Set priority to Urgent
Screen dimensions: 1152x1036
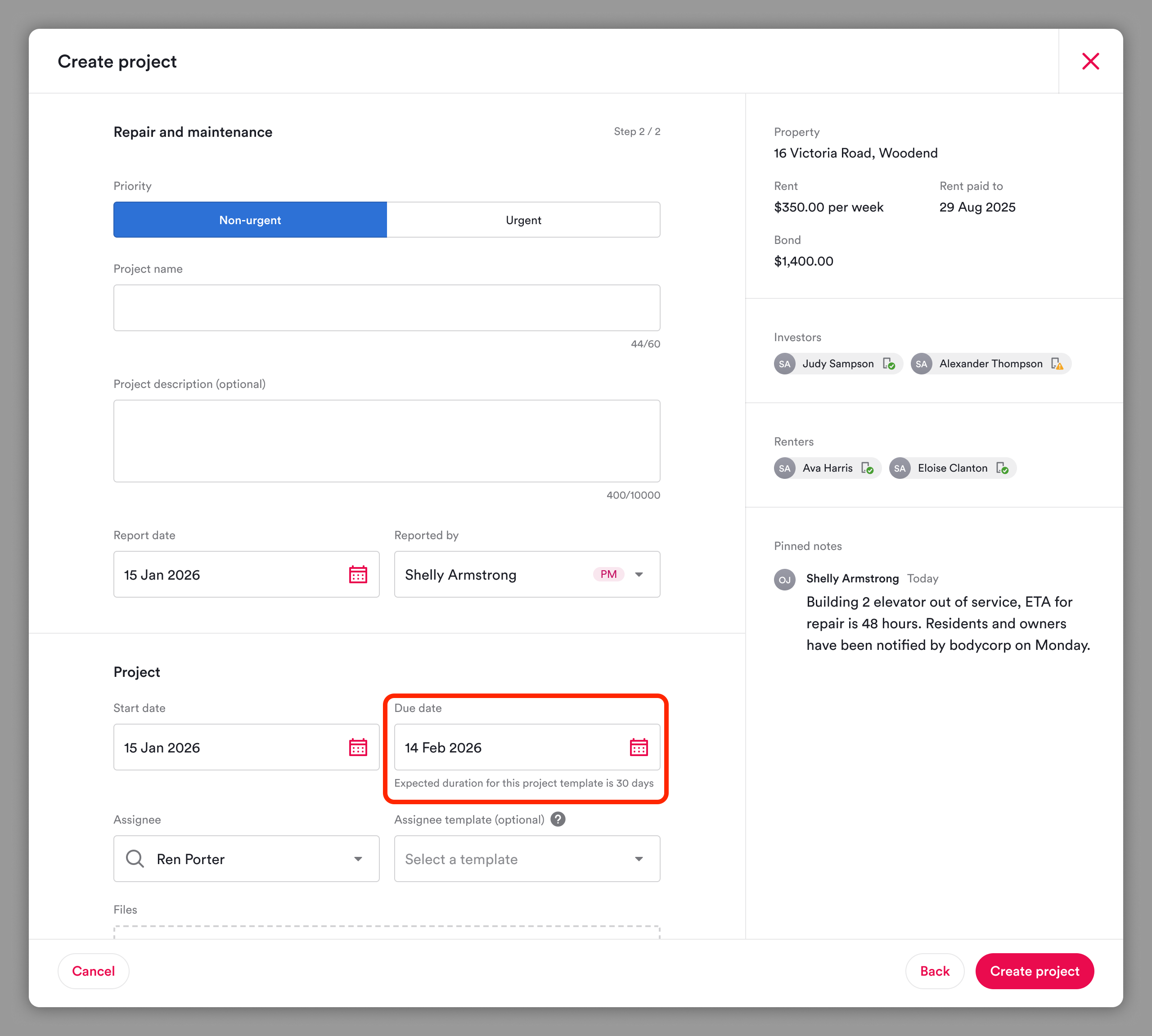(x=523, y=220)
